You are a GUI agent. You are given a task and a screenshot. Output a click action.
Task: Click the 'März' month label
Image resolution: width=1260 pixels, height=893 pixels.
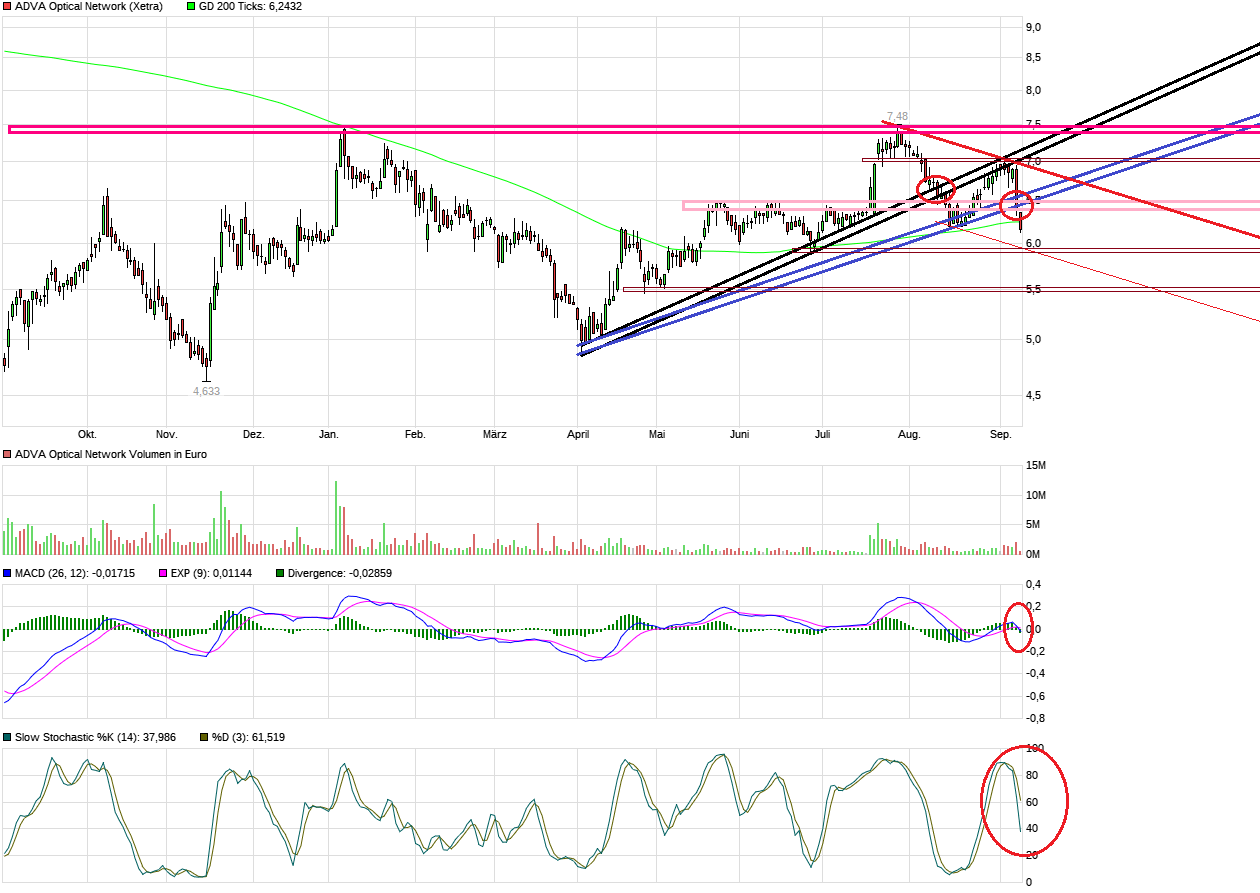[x=495, y=434]
